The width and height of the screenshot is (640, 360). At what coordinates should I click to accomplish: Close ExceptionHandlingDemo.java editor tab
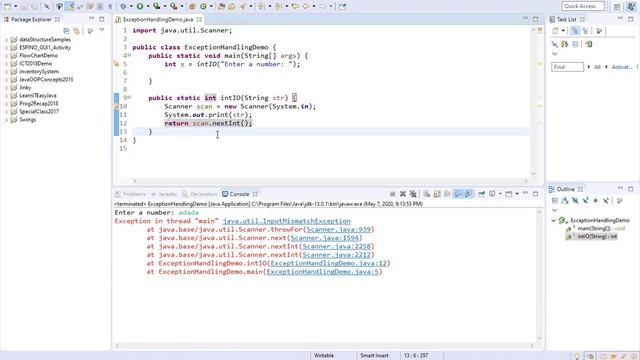click(199, 19)
